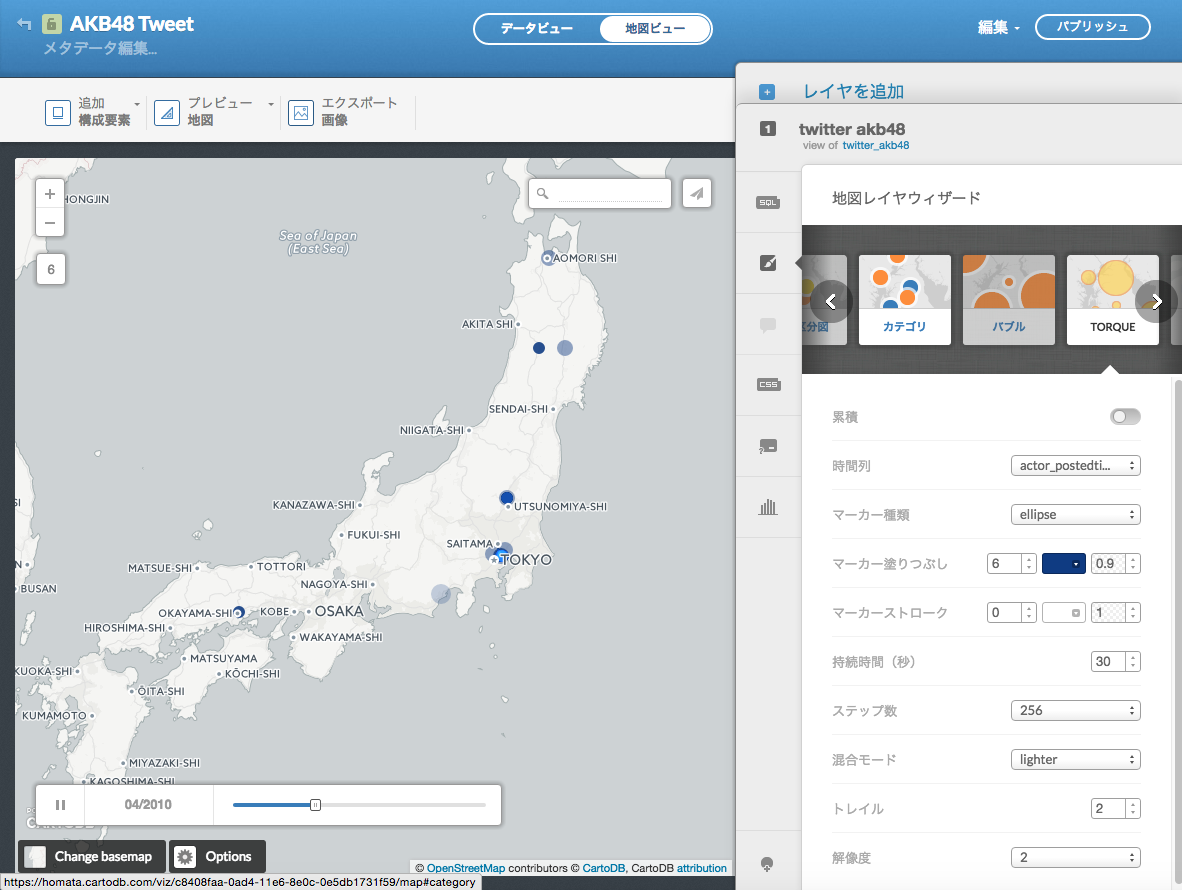Click the 04/2010 timeline date label
1182x890 pixels.
click(148, 805)
